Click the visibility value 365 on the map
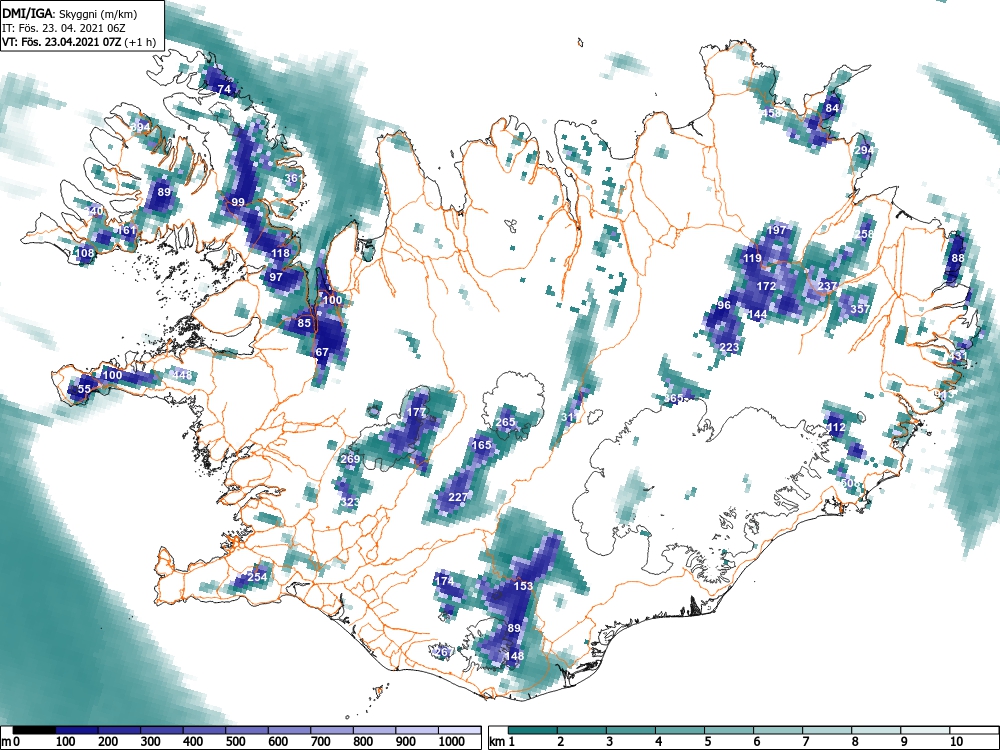 [673, 398]
